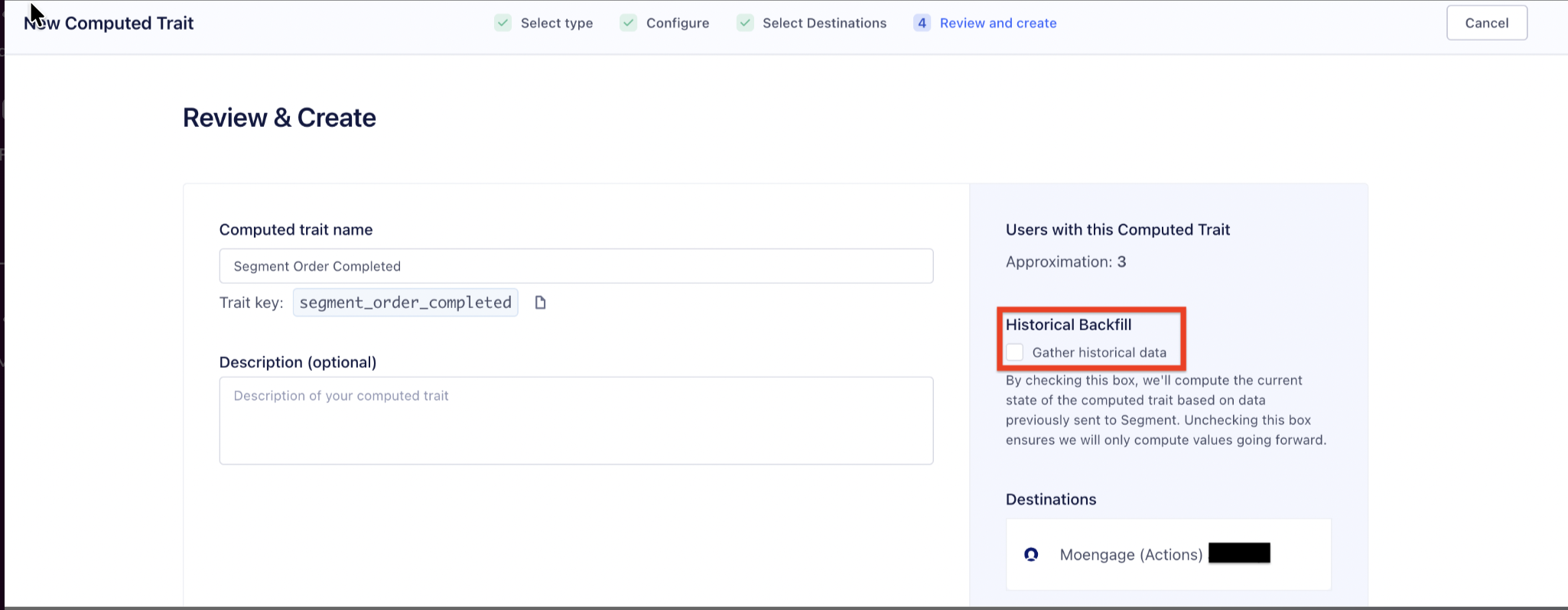Copy the trait key with the copy icon
The image size is (1568, 610).
(540, 303)
